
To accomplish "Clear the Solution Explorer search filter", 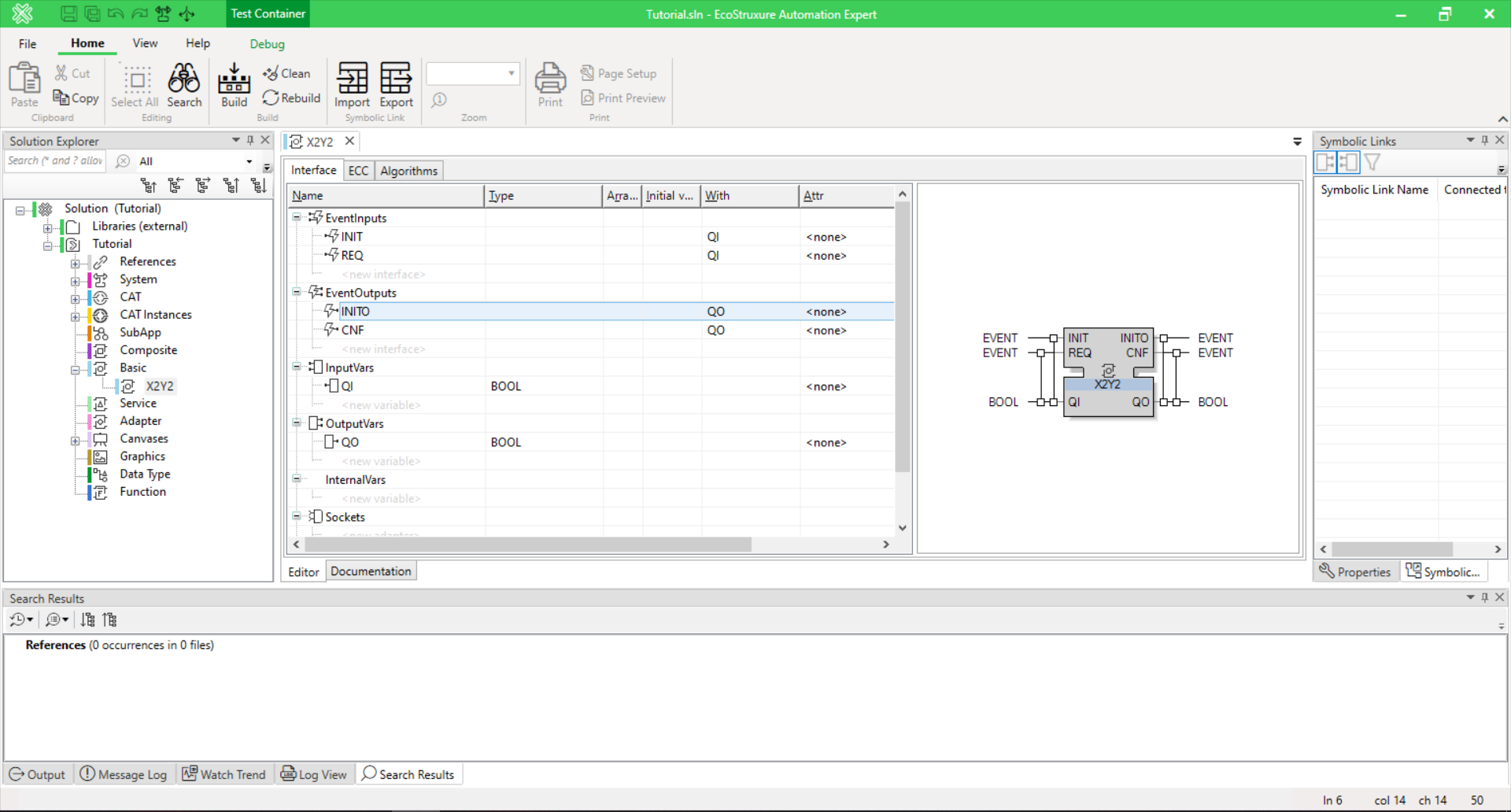I will coord(123,161).
